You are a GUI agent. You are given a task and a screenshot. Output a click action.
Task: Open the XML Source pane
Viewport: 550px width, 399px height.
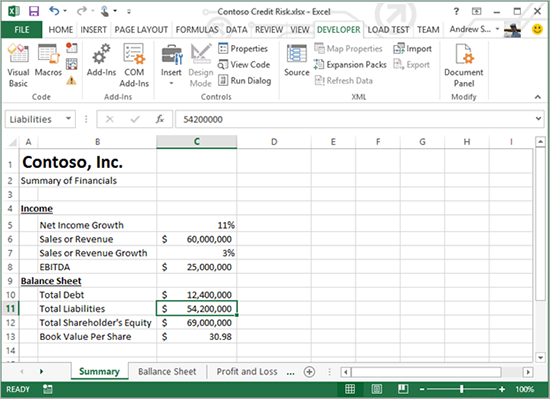click(x=297, y=60)
